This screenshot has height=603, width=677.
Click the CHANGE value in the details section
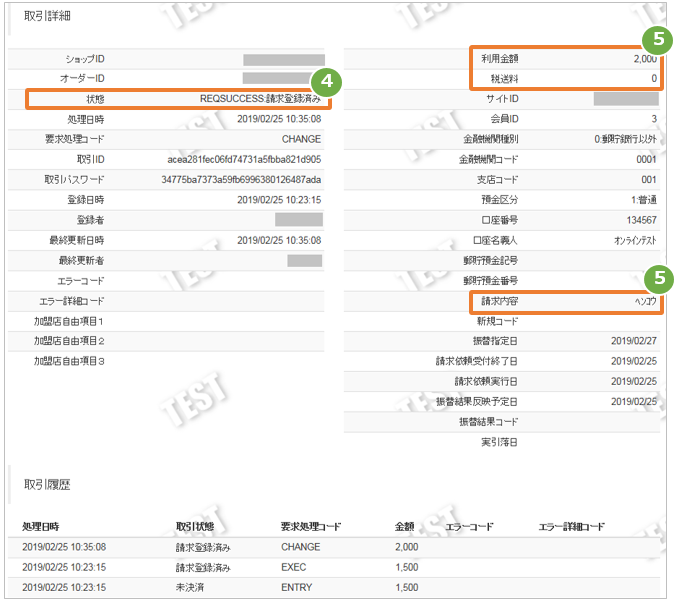pos(301,139)
